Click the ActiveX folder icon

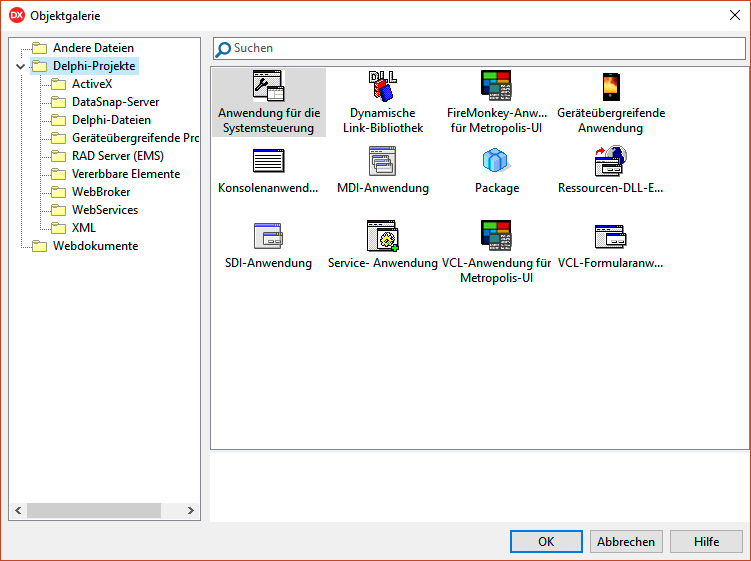pyautogui.click(x=58, y=84)
